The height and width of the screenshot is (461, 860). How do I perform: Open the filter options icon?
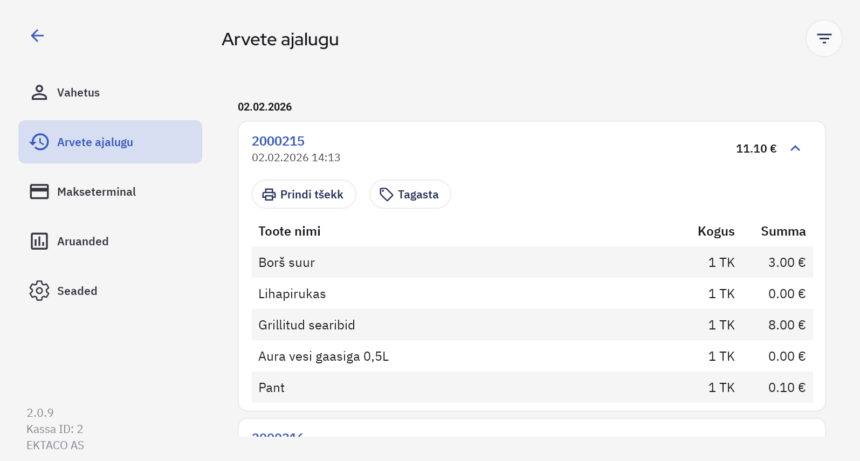click(x=824, y=39)
